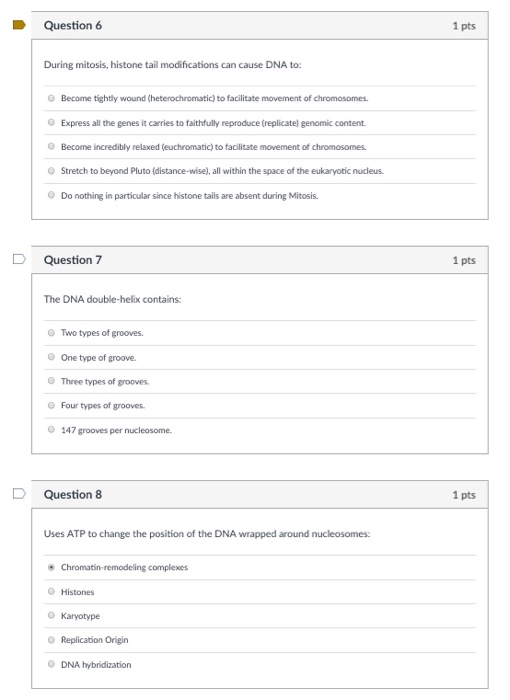
Task: Select "DNA hybridization" option
Action: (x=51, y=664)
